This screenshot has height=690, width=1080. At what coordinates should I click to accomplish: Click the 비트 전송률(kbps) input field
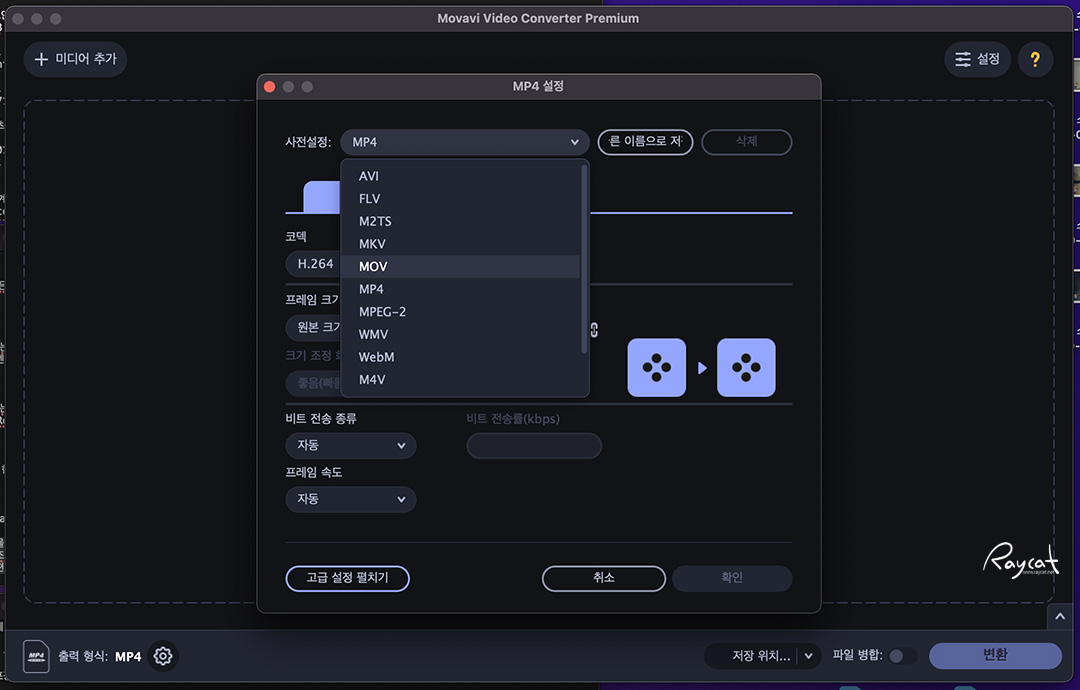(x=534, y=446)
